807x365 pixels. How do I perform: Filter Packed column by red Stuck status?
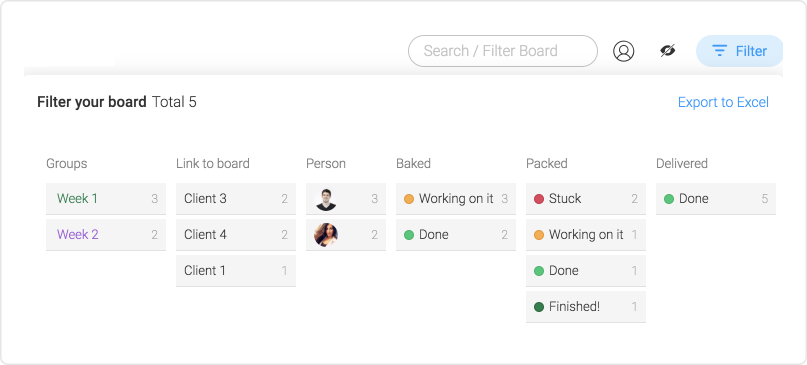click(x=586, y=199)
